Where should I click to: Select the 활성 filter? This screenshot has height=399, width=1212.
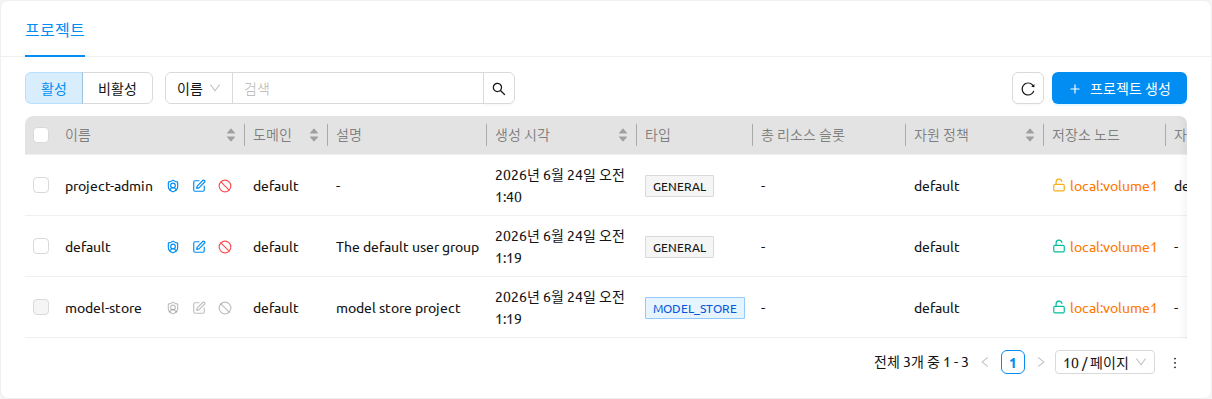coord(54,88)
